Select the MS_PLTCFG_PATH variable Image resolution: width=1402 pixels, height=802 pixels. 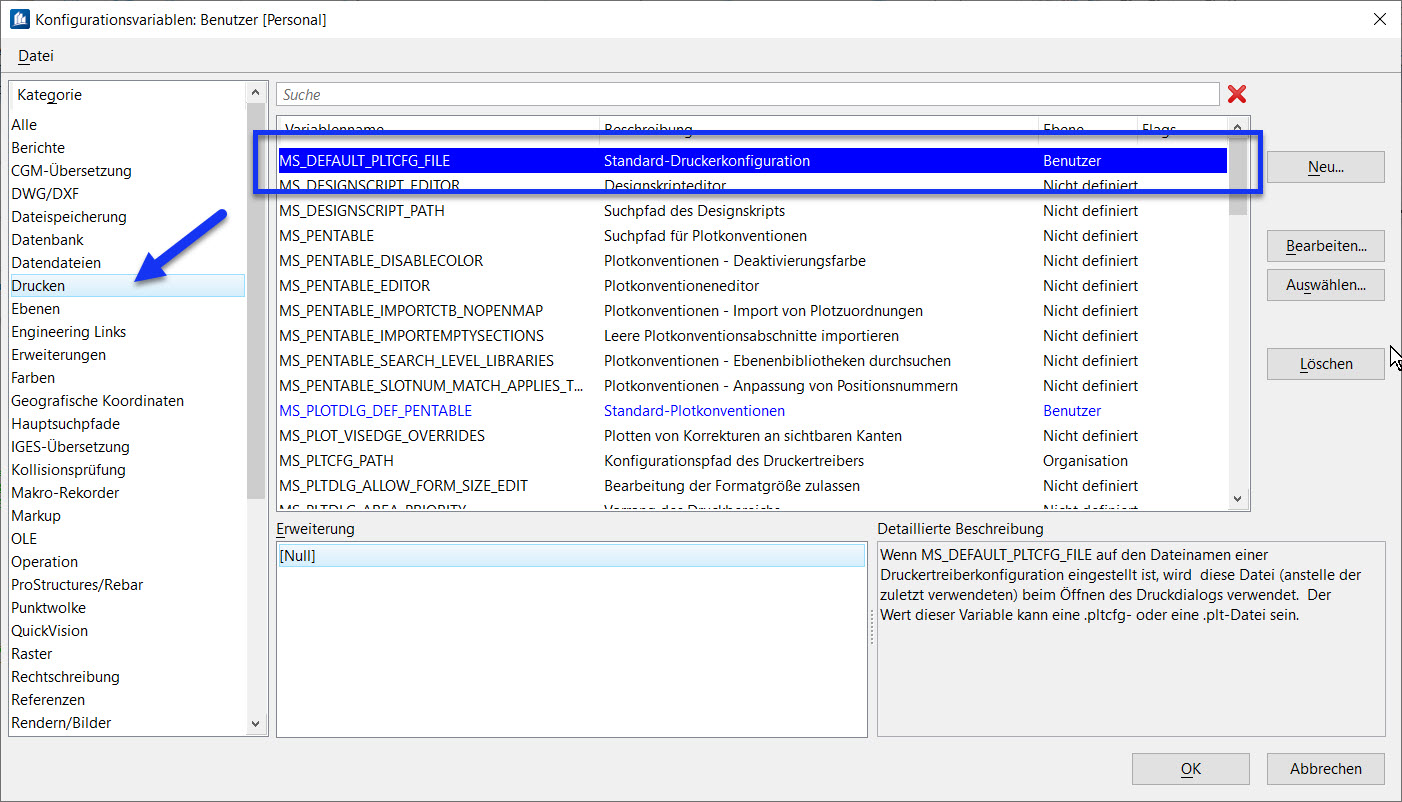pos(752,461)
